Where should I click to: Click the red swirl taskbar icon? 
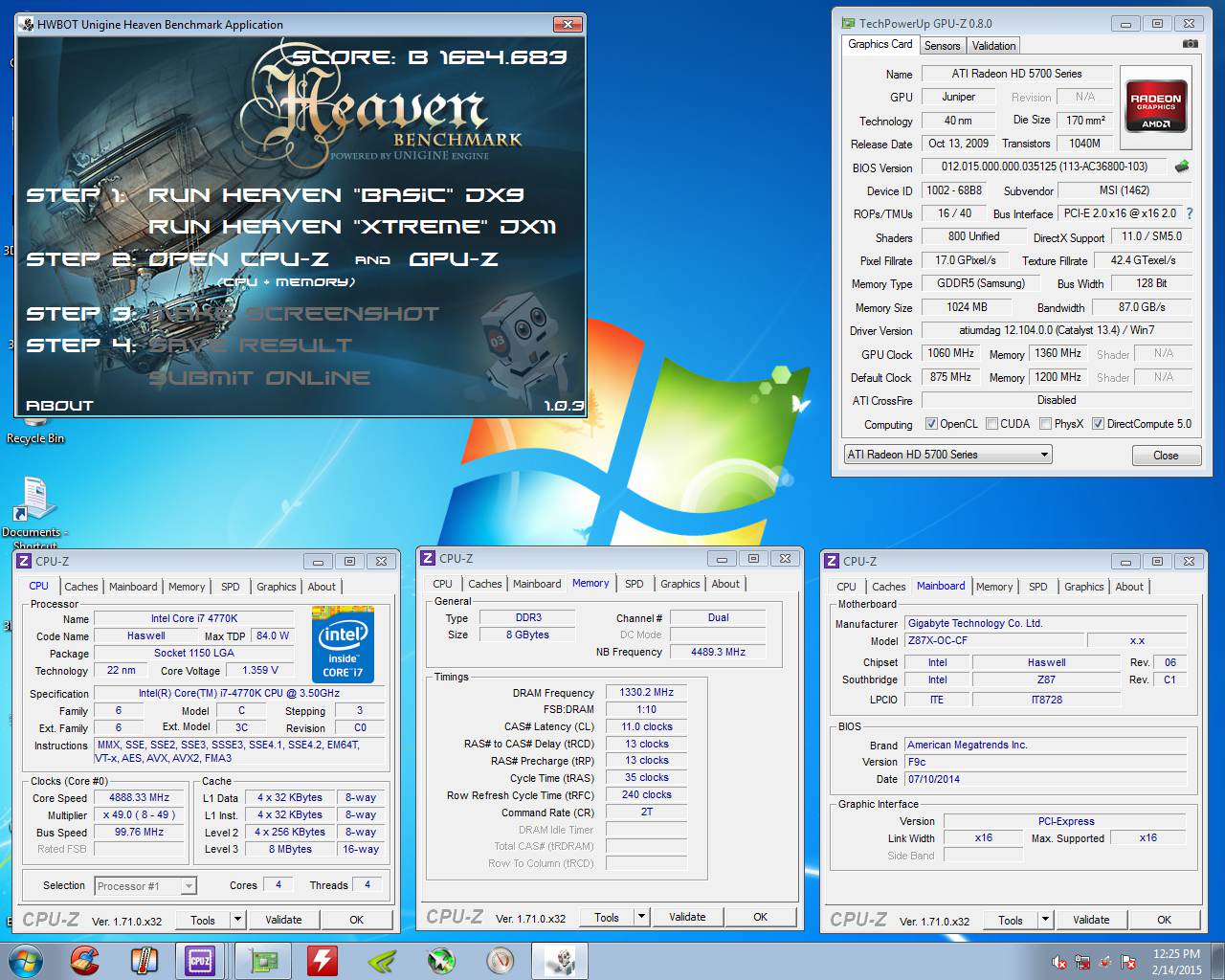[84, 961]
